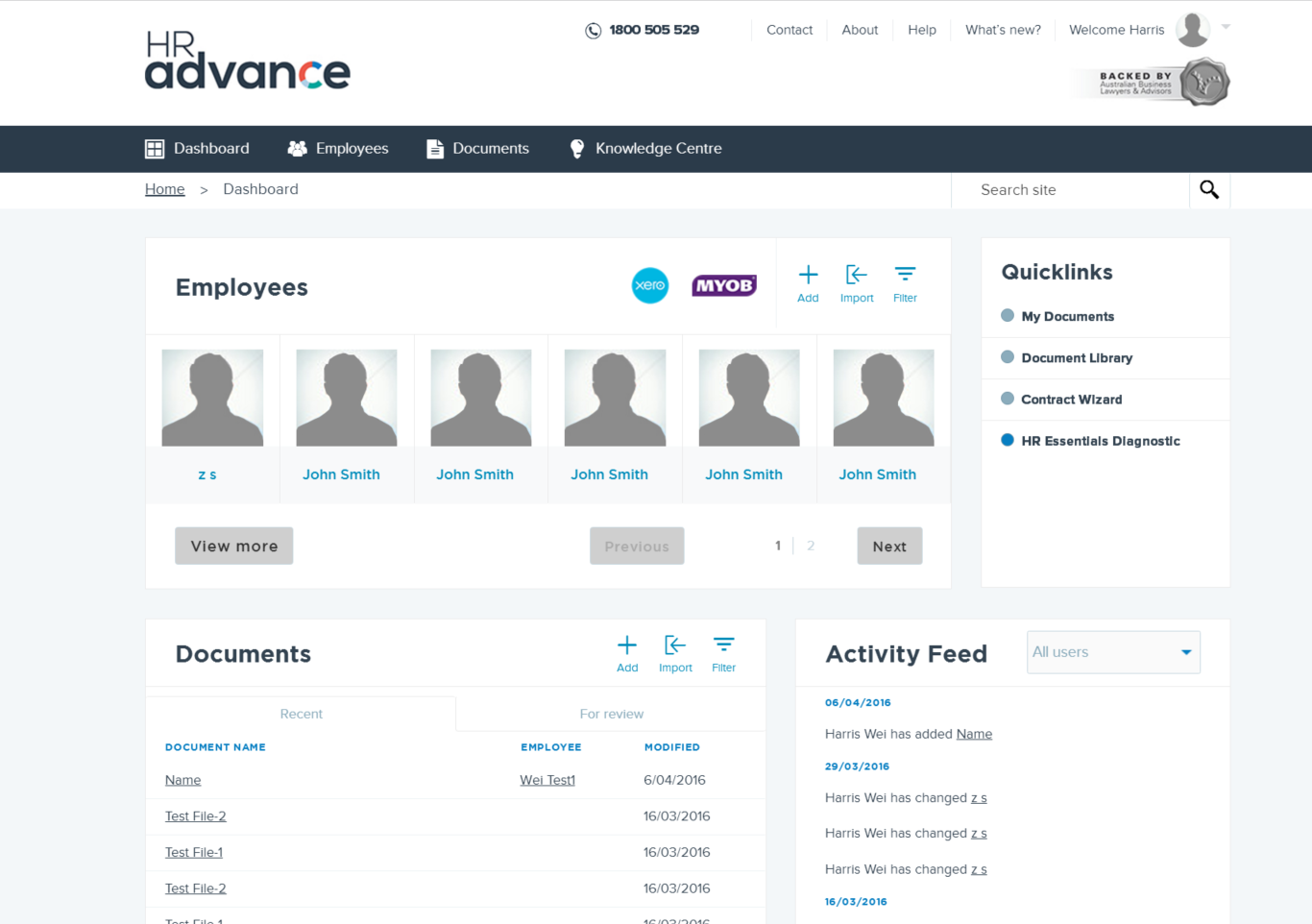The height and width of the screenshot is (924, 1312).
Task: Click the search magnifier icon
Action: pyautogui.click(x=1209, y=190)
